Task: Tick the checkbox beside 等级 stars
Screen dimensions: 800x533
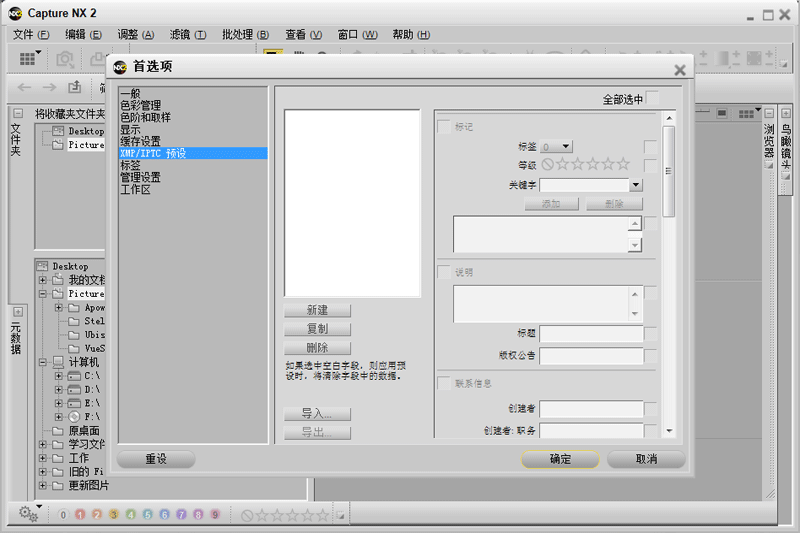Action: 651,165
